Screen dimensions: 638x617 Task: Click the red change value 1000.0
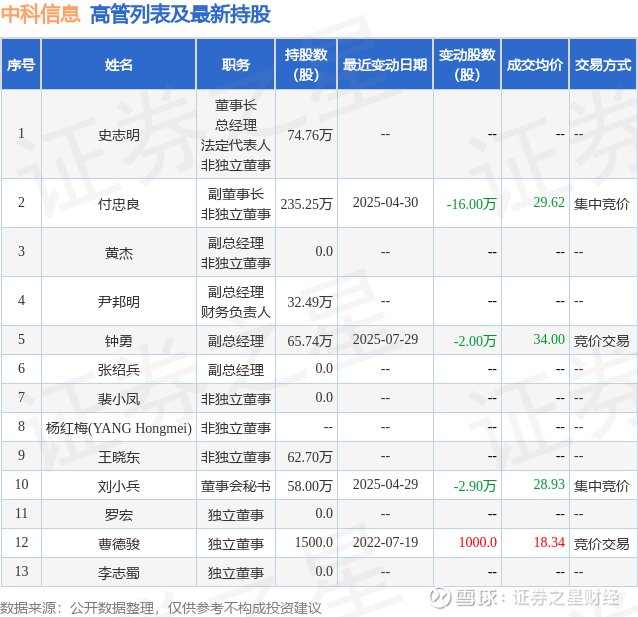coord(478,542)
